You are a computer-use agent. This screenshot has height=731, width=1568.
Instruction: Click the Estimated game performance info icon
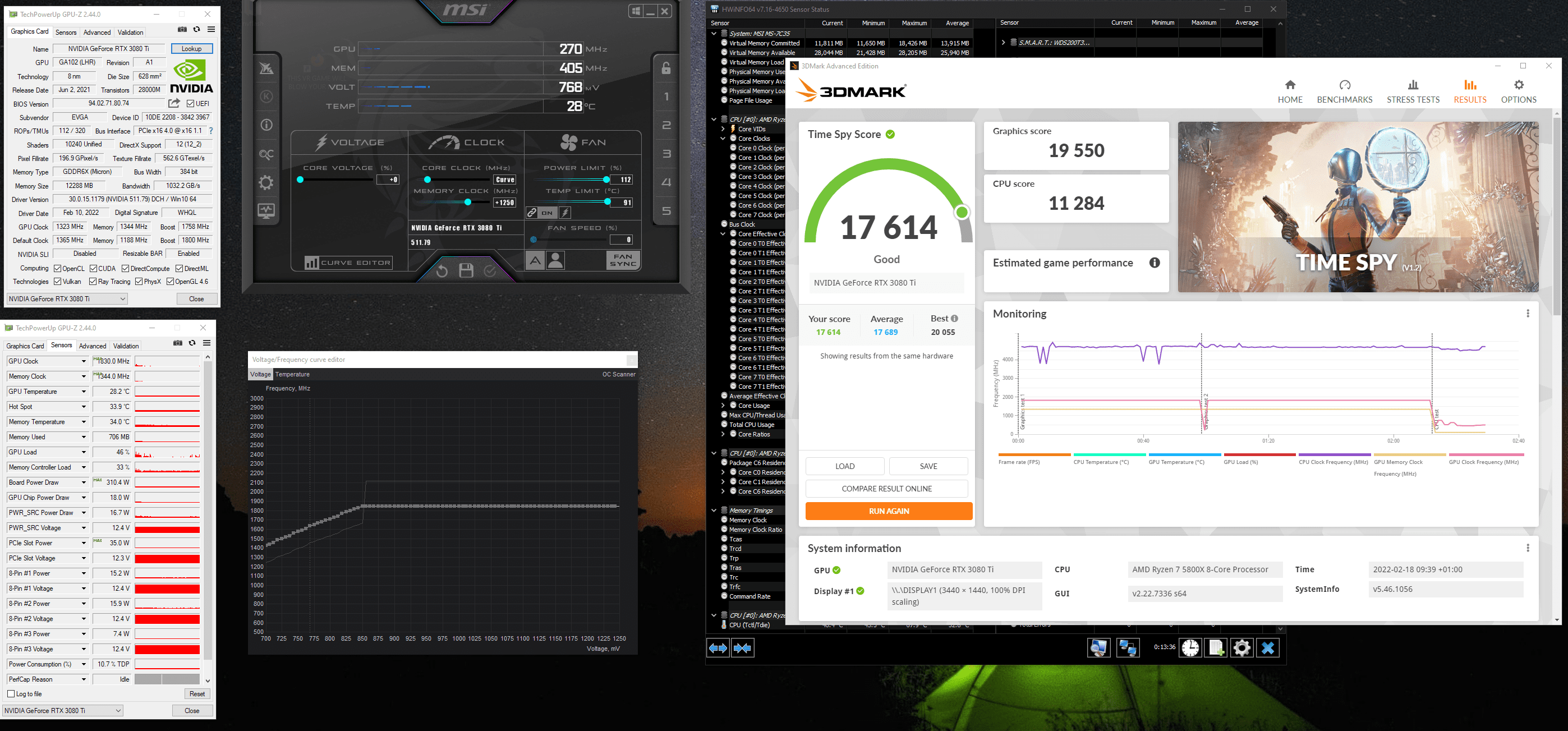click(1154, 263)
